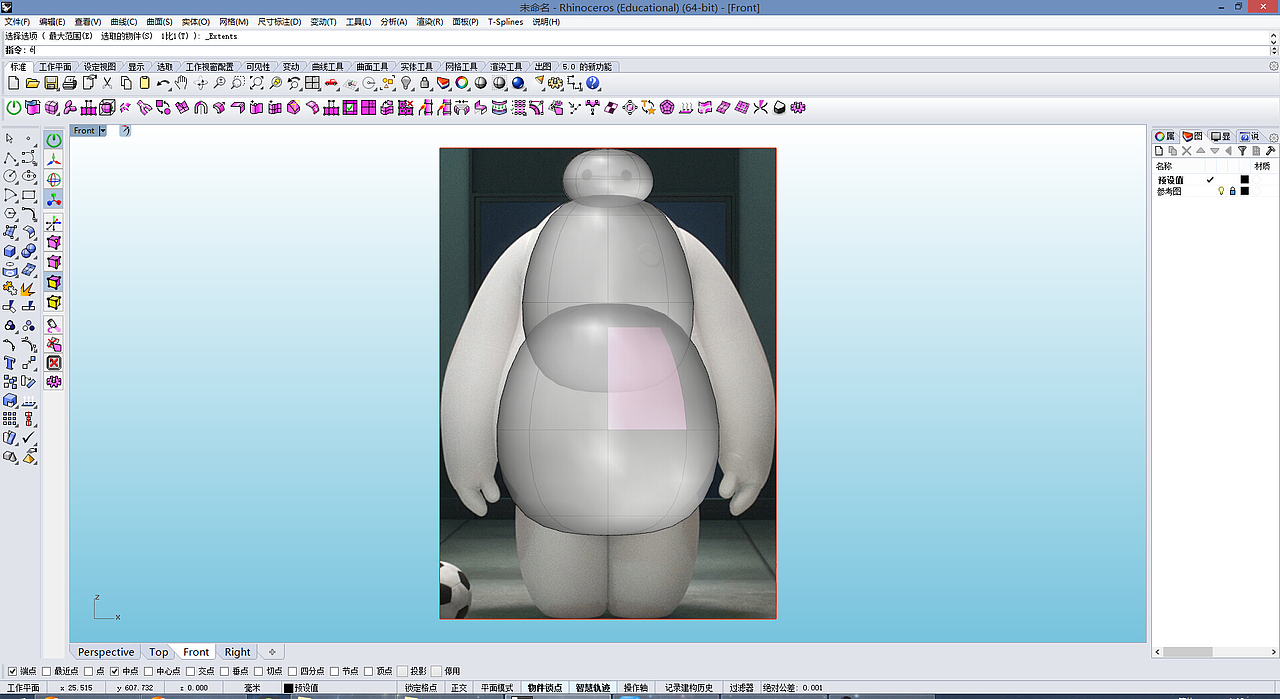Select the four-viewport layout icon
The height and width of the screenshot is (699, 1280).
313,83
